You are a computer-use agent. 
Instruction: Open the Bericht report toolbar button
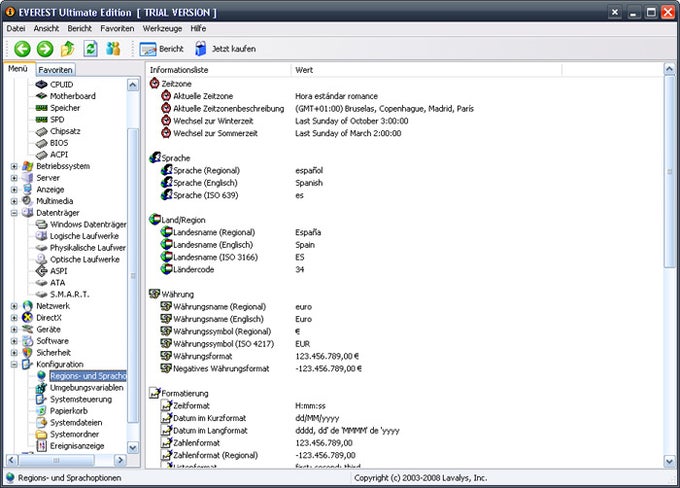[x=161, y=49]
